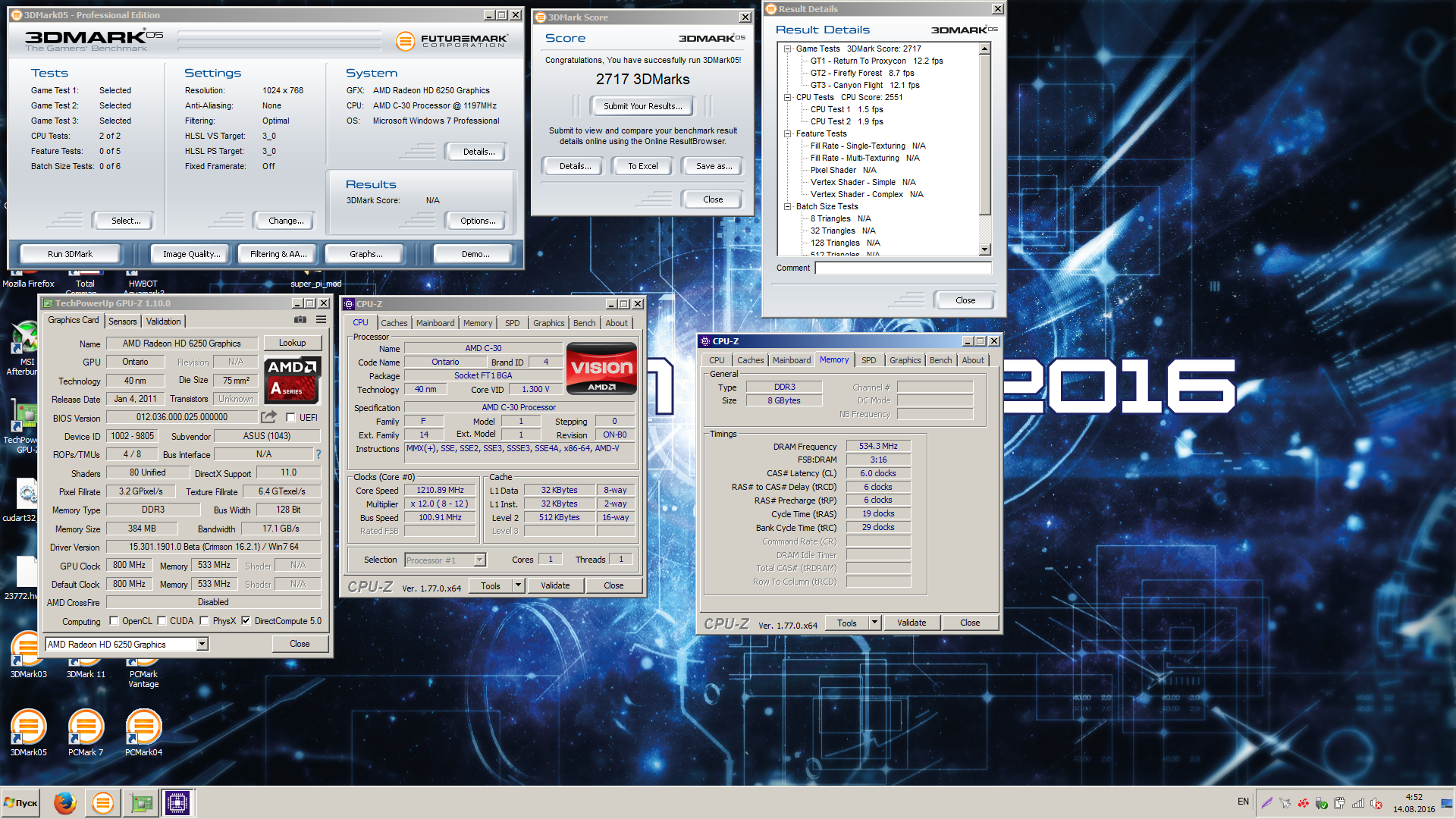
Task: Click Result Details scrollbar down arrow
Action: click(984, 249)
